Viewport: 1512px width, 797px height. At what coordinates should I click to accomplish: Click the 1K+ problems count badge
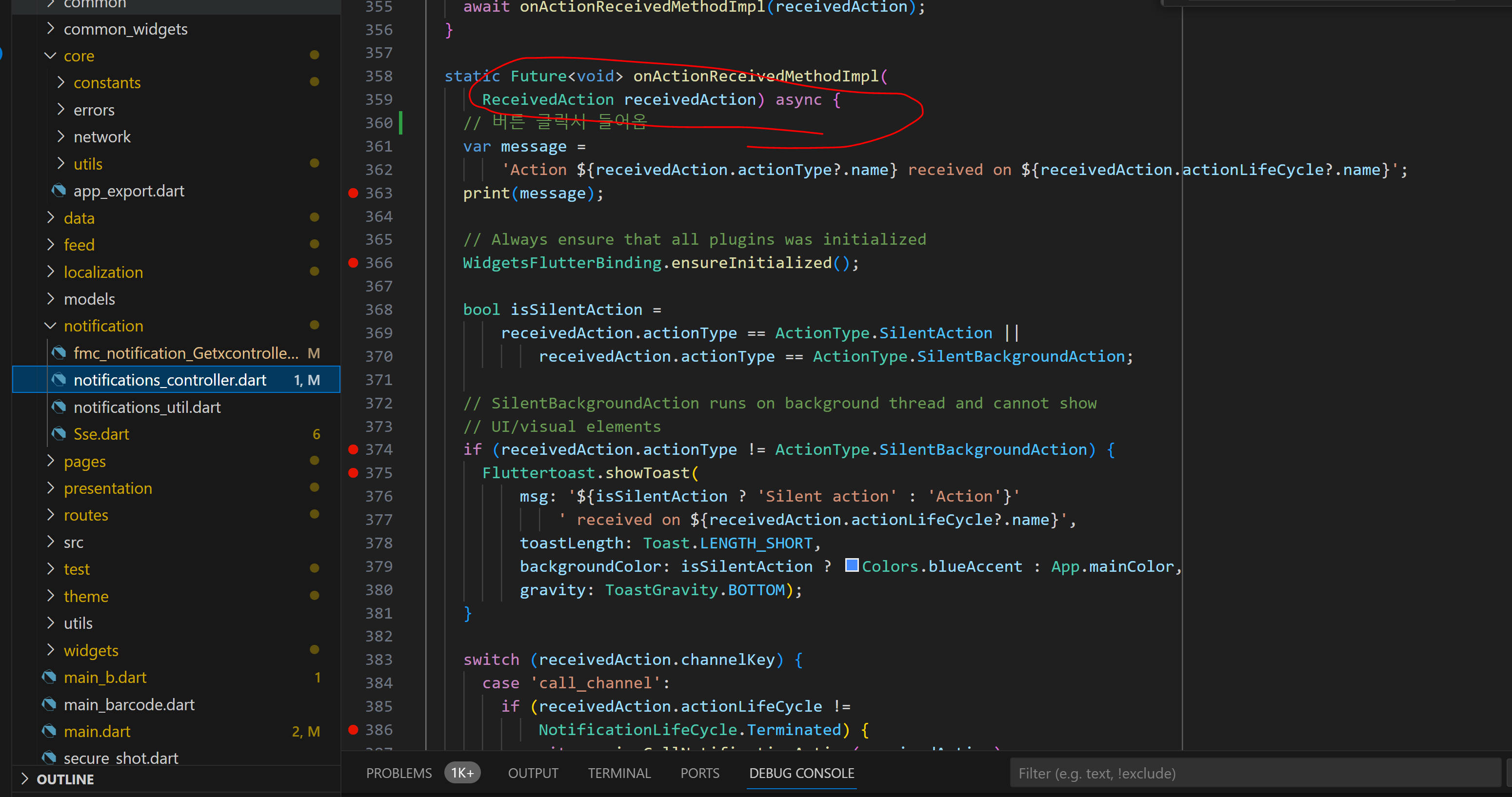[x=462, y=773]
